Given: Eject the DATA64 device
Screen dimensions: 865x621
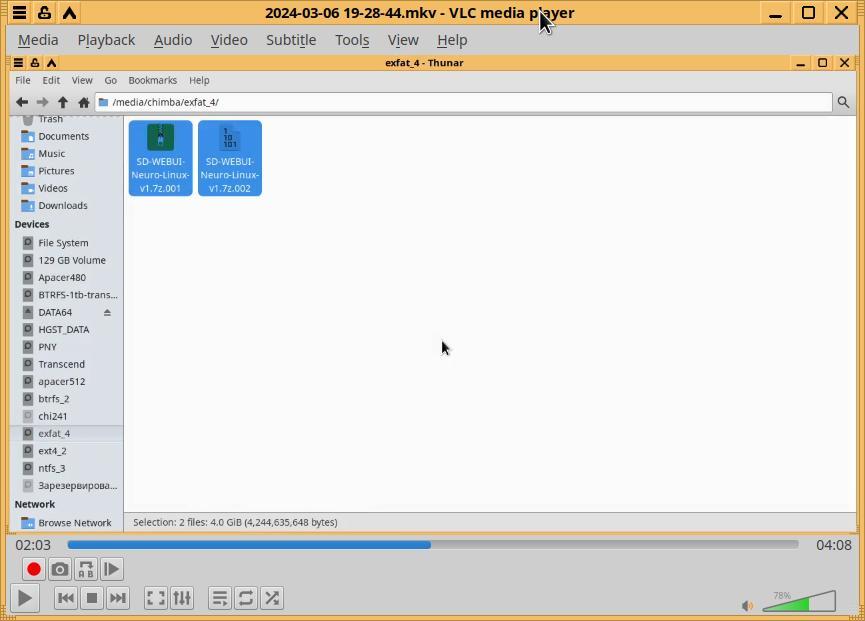Looking at the screenshot, I should coord(107,313).
